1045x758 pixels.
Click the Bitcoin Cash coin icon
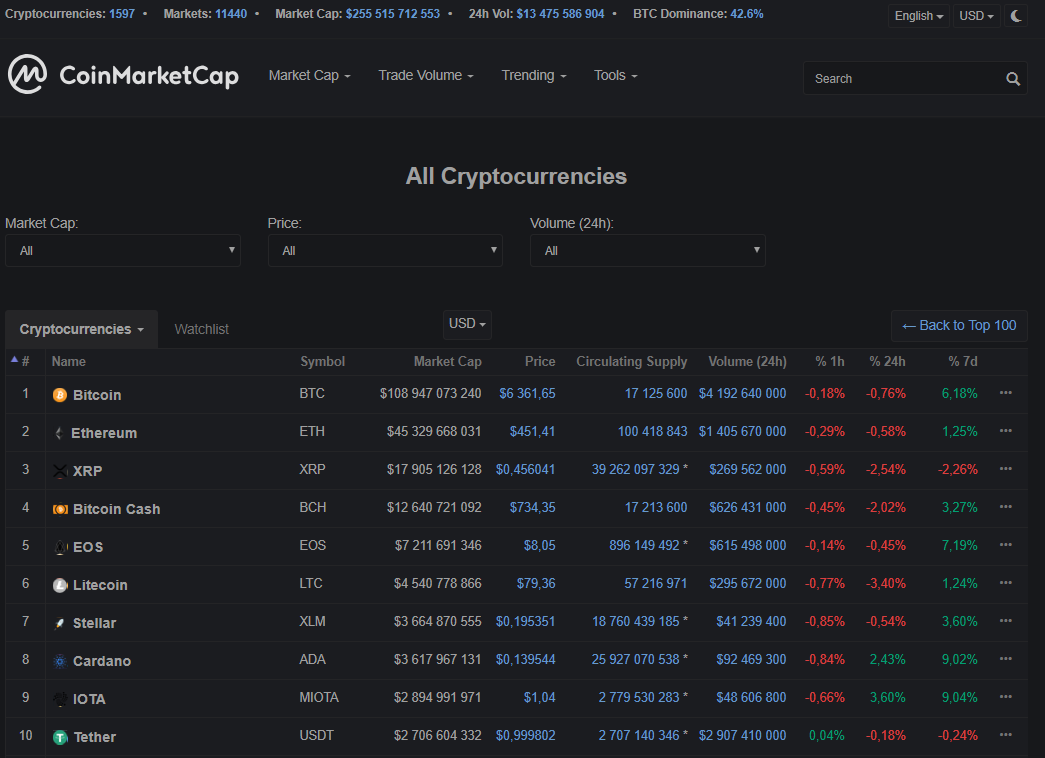(60, 509)
